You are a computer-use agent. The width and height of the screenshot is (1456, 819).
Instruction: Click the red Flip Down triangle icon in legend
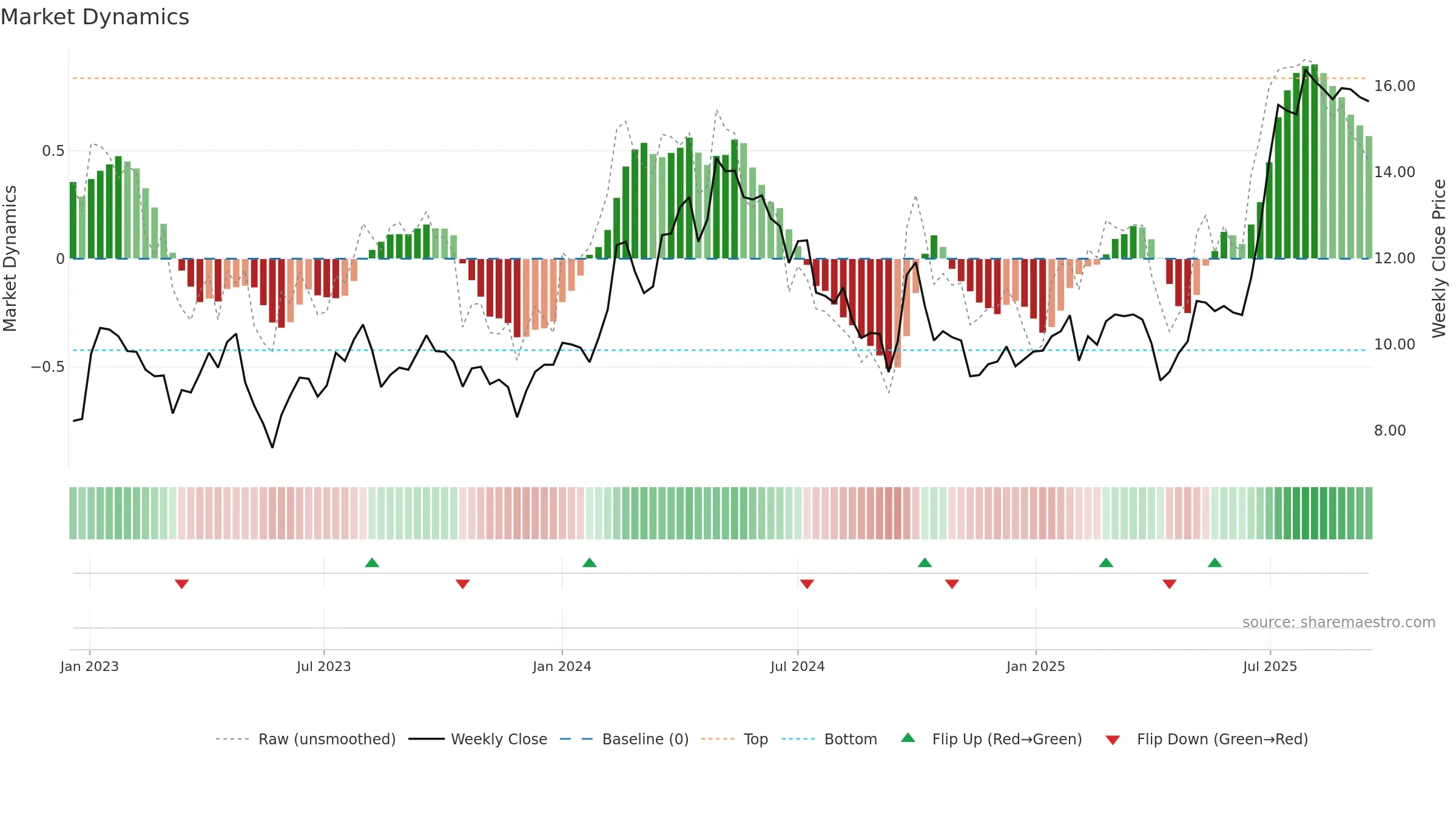pos(1113,740)
